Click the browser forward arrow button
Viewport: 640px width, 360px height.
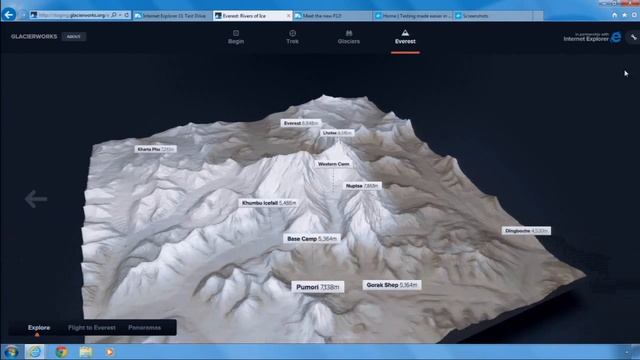point(23,15)
